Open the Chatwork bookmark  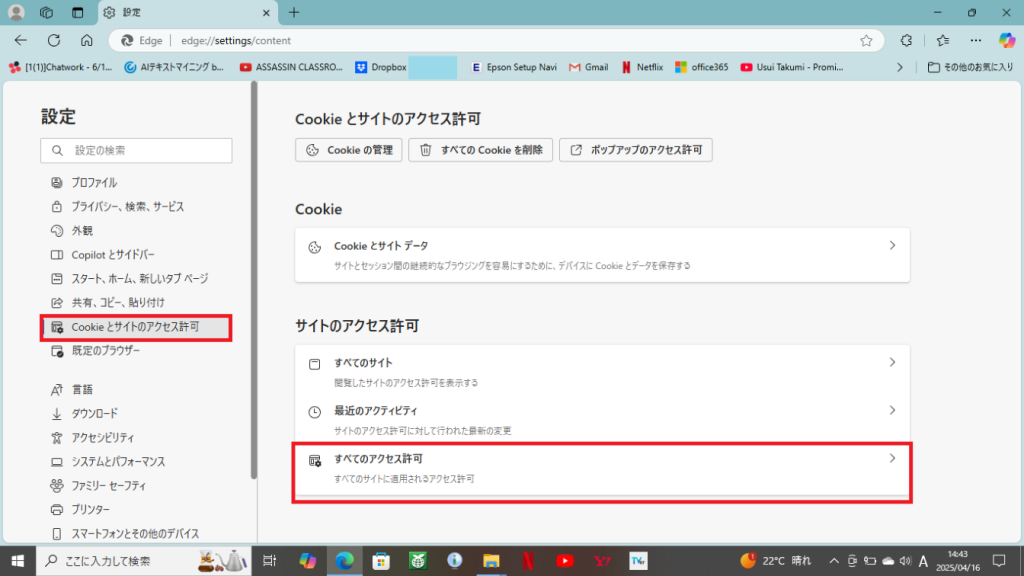[61, 67]
